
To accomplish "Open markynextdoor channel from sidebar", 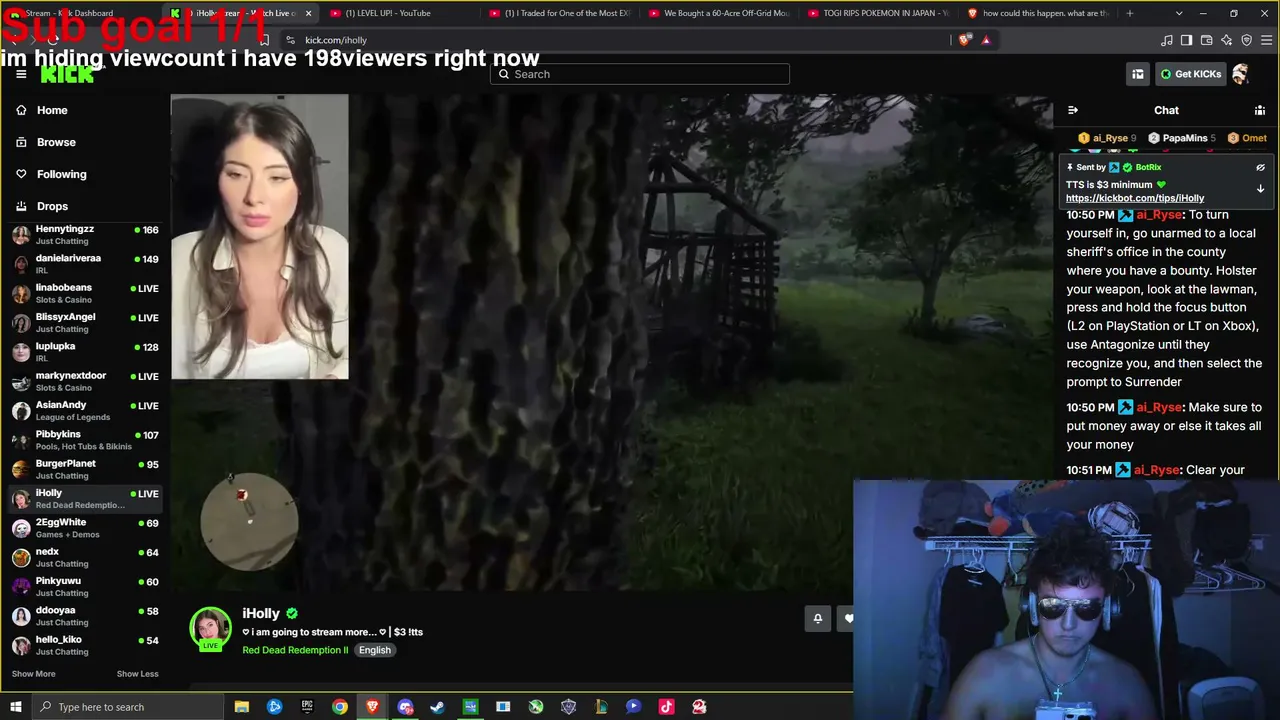I will (x=85, y=381).
